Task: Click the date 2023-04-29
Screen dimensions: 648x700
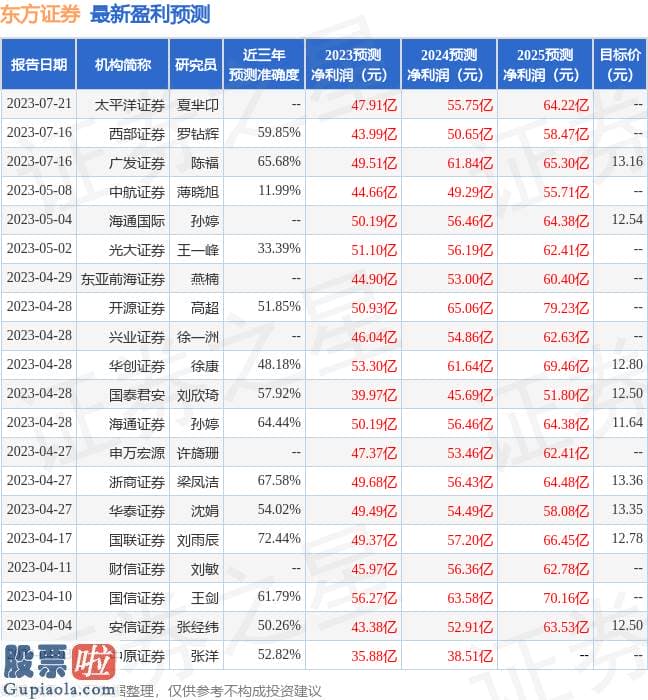Action: coord(39,278)
